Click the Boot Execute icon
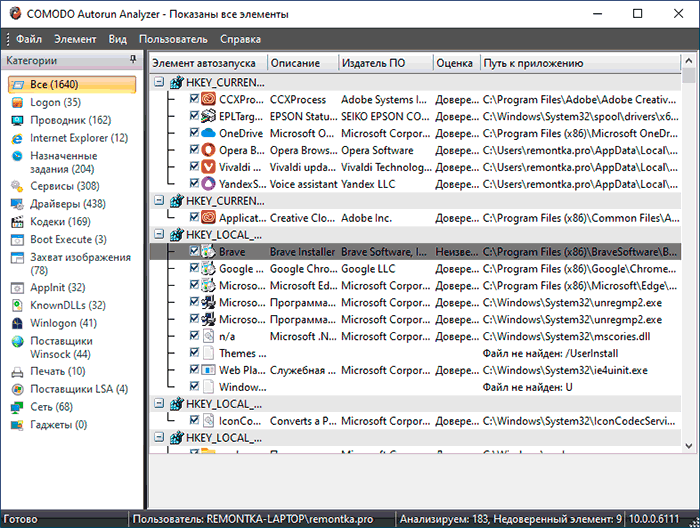Image resolution: width=700 pixels, height=528 pixels. (x=17, y=240)
